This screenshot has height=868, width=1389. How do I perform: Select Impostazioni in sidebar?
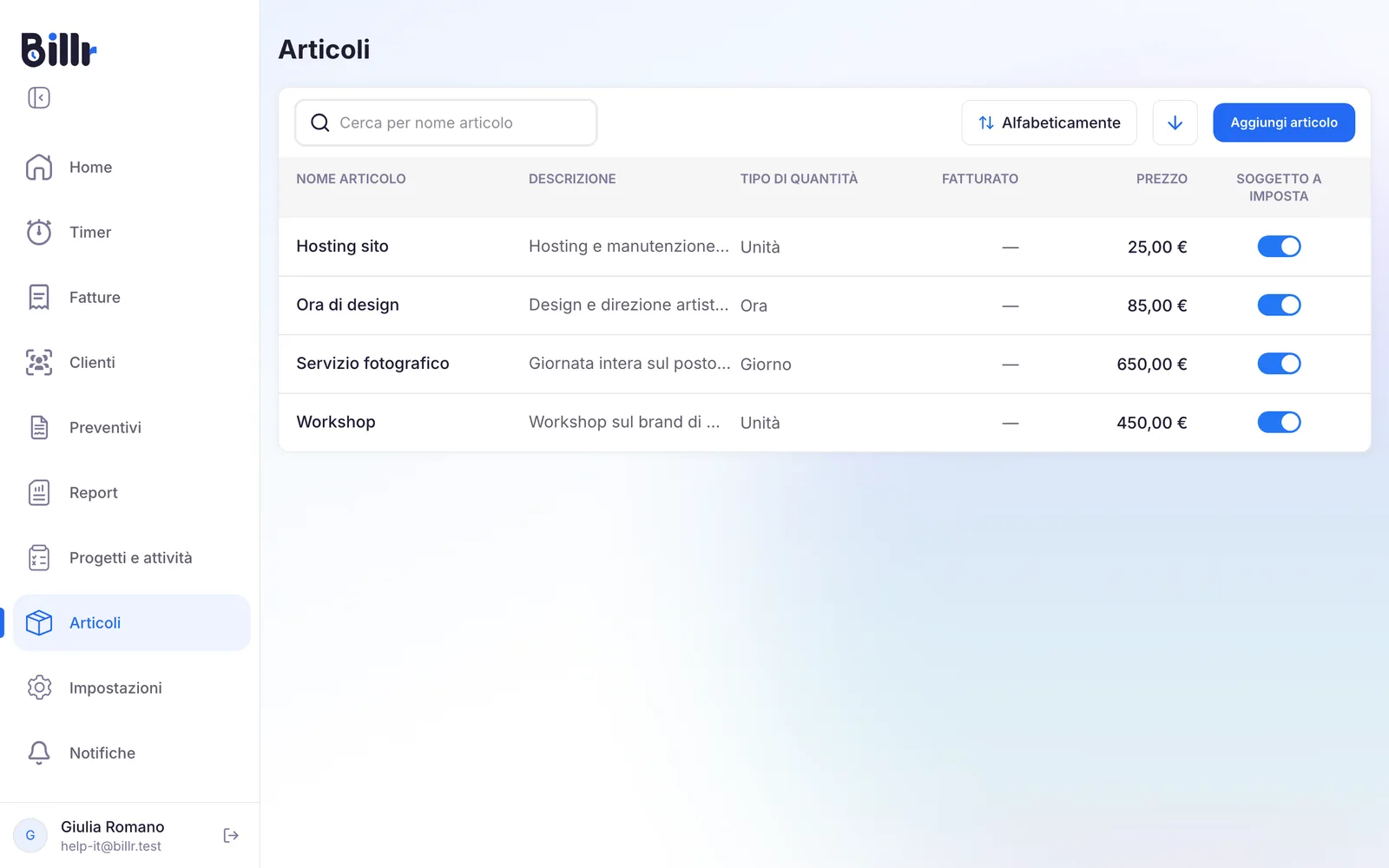point(132,687)
